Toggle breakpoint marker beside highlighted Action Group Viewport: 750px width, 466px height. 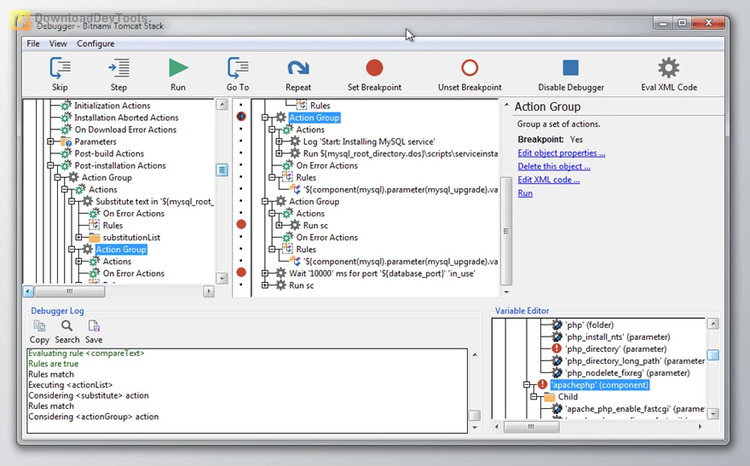(x=241, y=116)
